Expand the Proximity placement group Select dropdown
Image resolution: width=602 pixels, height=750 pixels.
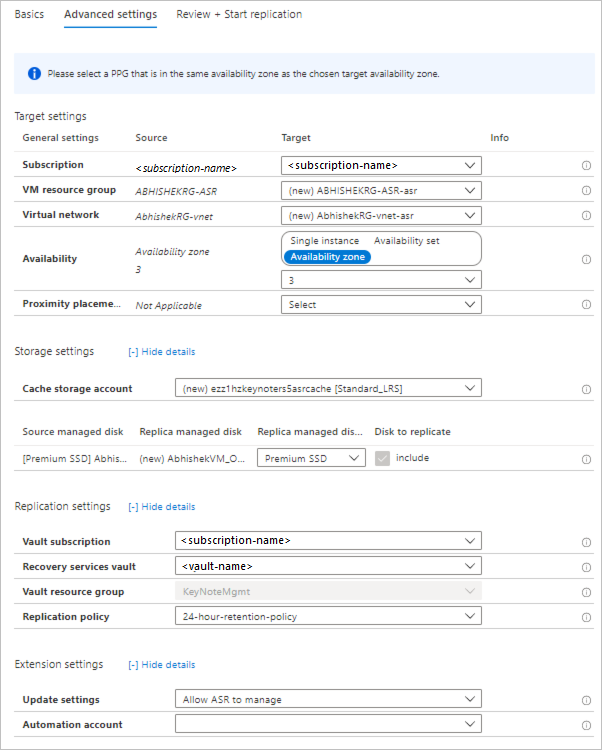click(381, 304)
